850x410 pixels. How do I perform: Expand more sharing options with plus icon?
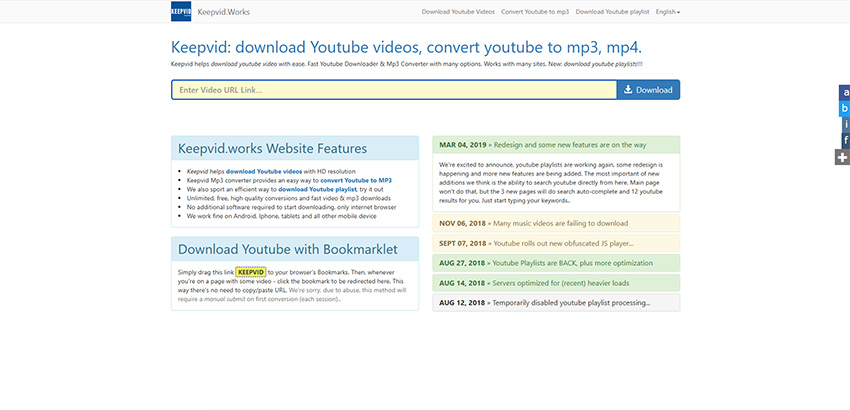(844, 157)
